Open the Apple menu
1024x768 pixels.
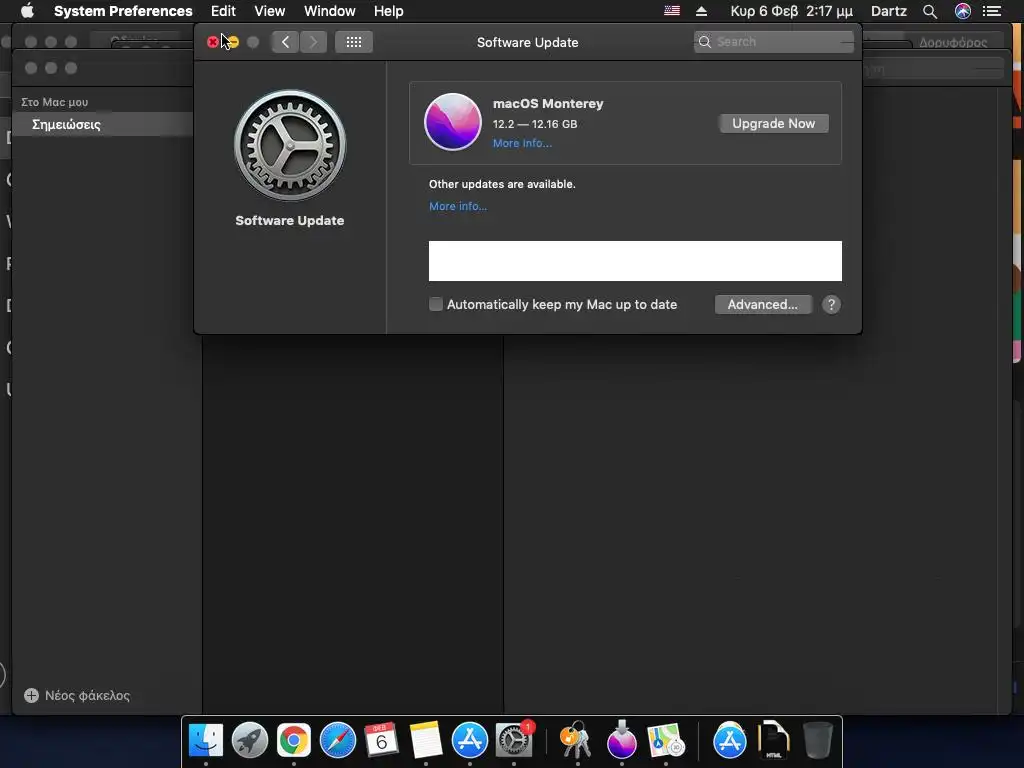click(x=27, y=11)
